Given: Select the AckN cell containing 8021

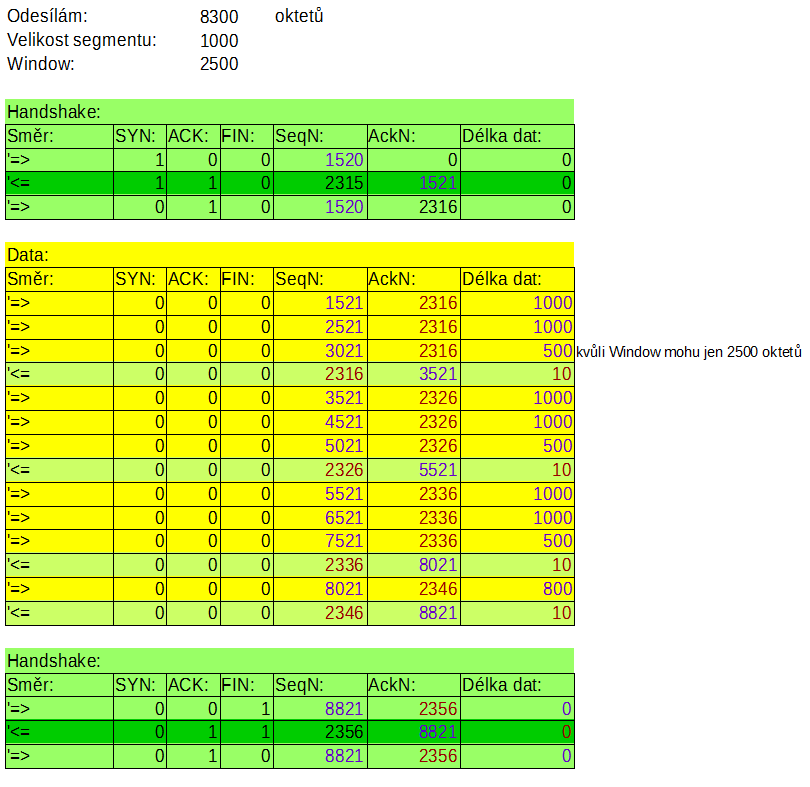Looking at the screenshot, I should 413,566.
